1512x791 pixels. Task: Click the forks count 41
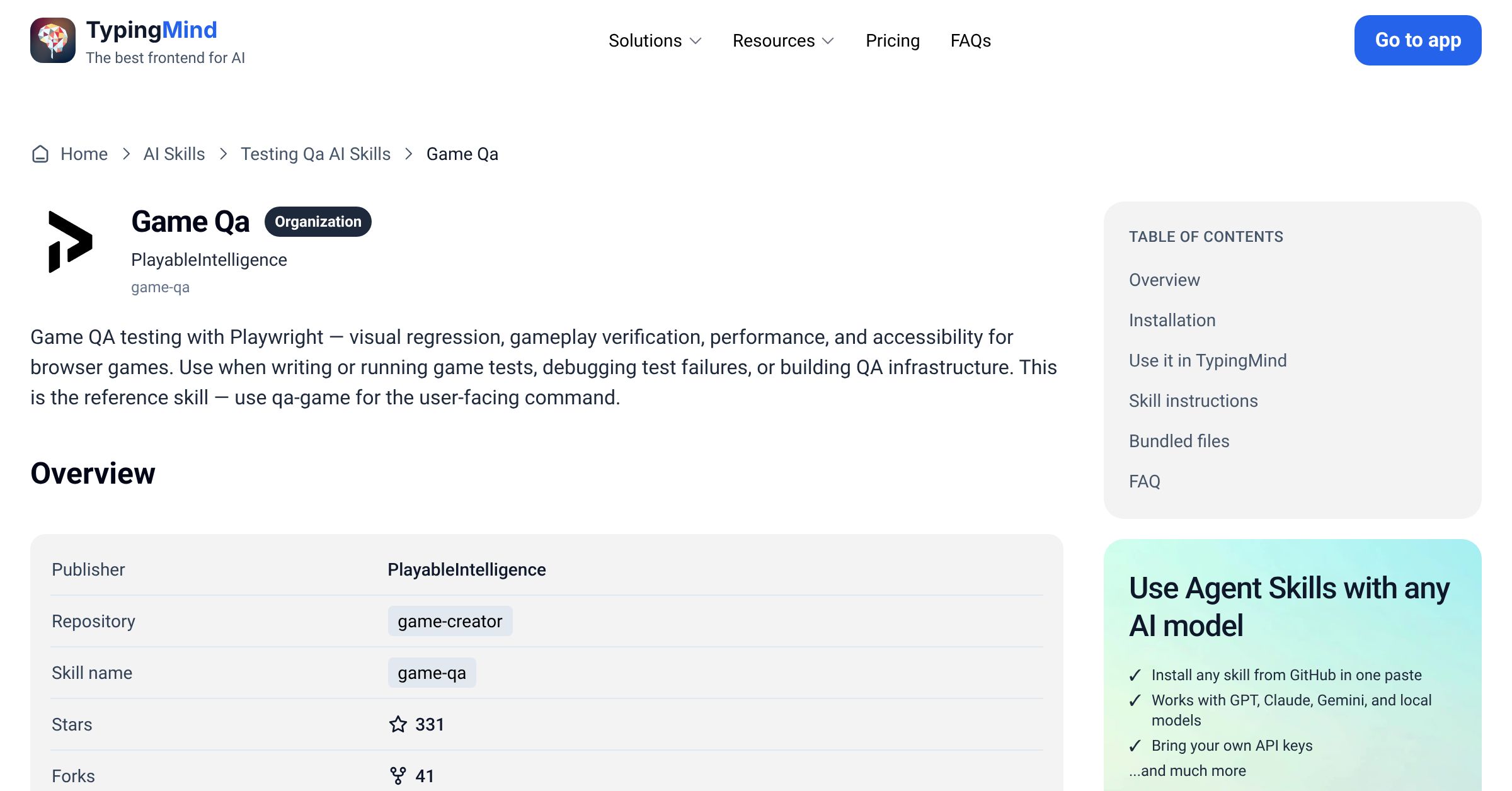tap(425, 776)
